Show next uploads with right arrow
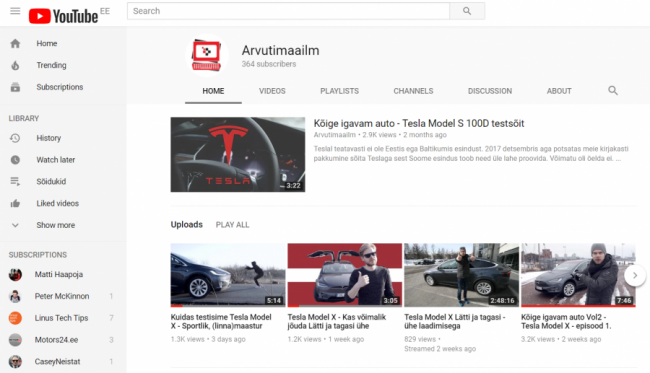Image resolution: width=650 pixels, height=373 pixels. 635,275
